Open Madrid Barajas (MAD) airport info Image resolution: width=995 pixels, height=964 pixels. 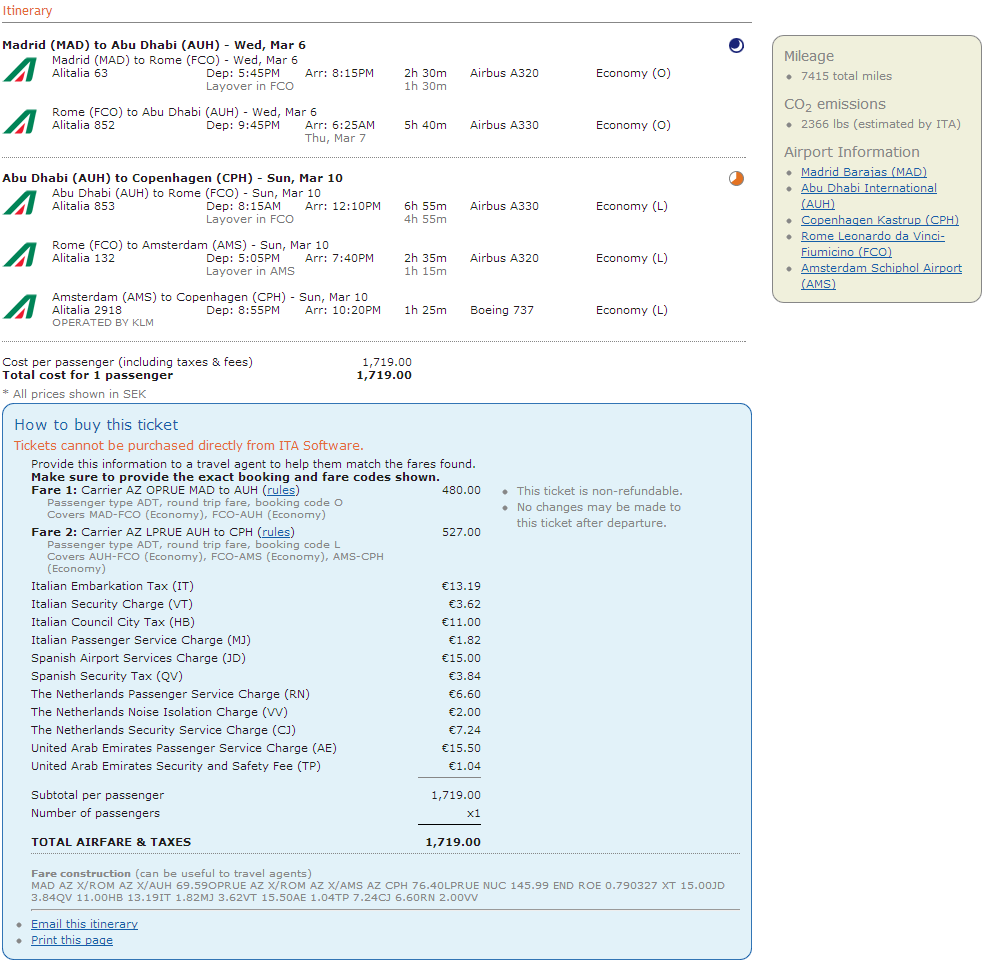pos(863,172)
